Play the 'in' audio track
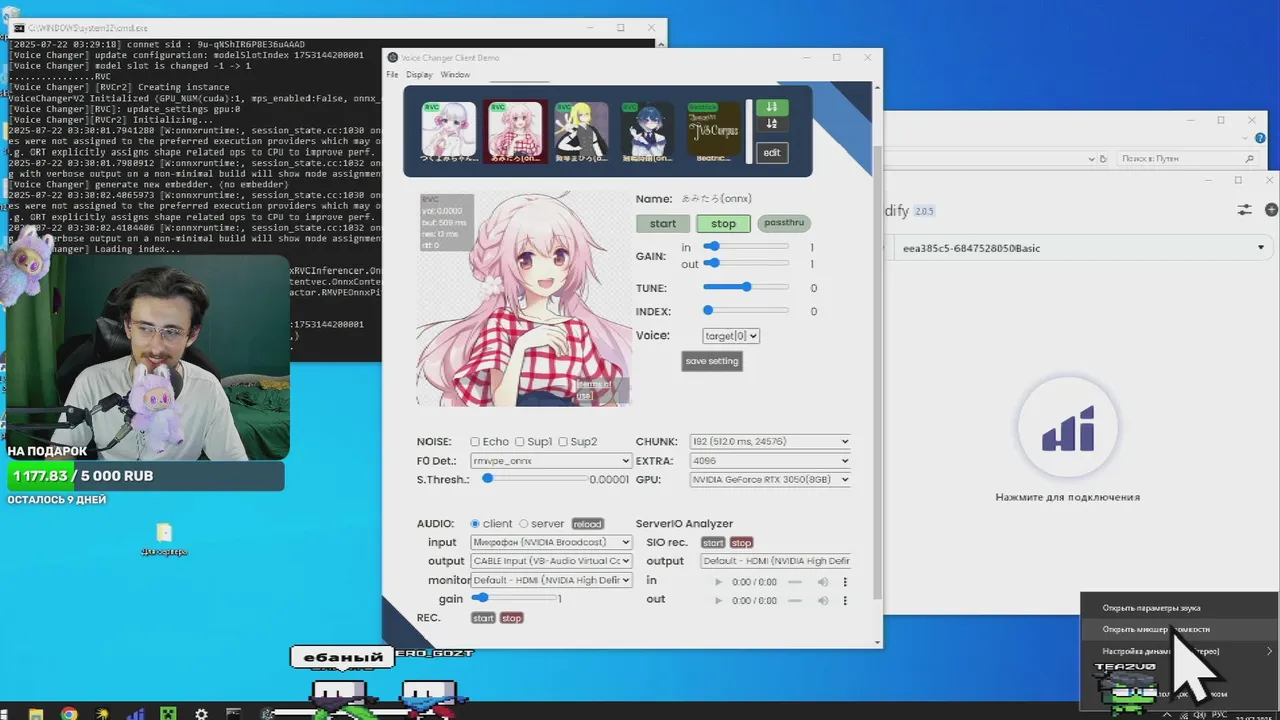Screen dimensions: 1280x720 coord(718,582)
